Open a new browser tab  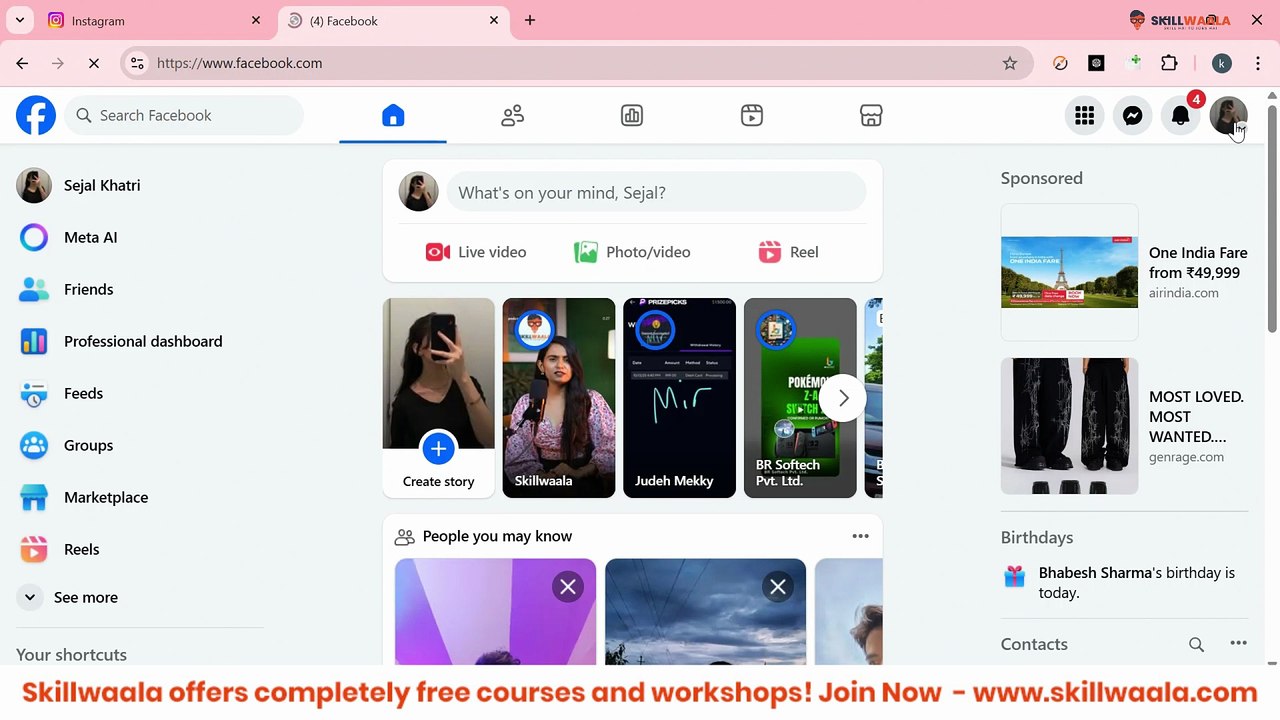click(530, 20)
